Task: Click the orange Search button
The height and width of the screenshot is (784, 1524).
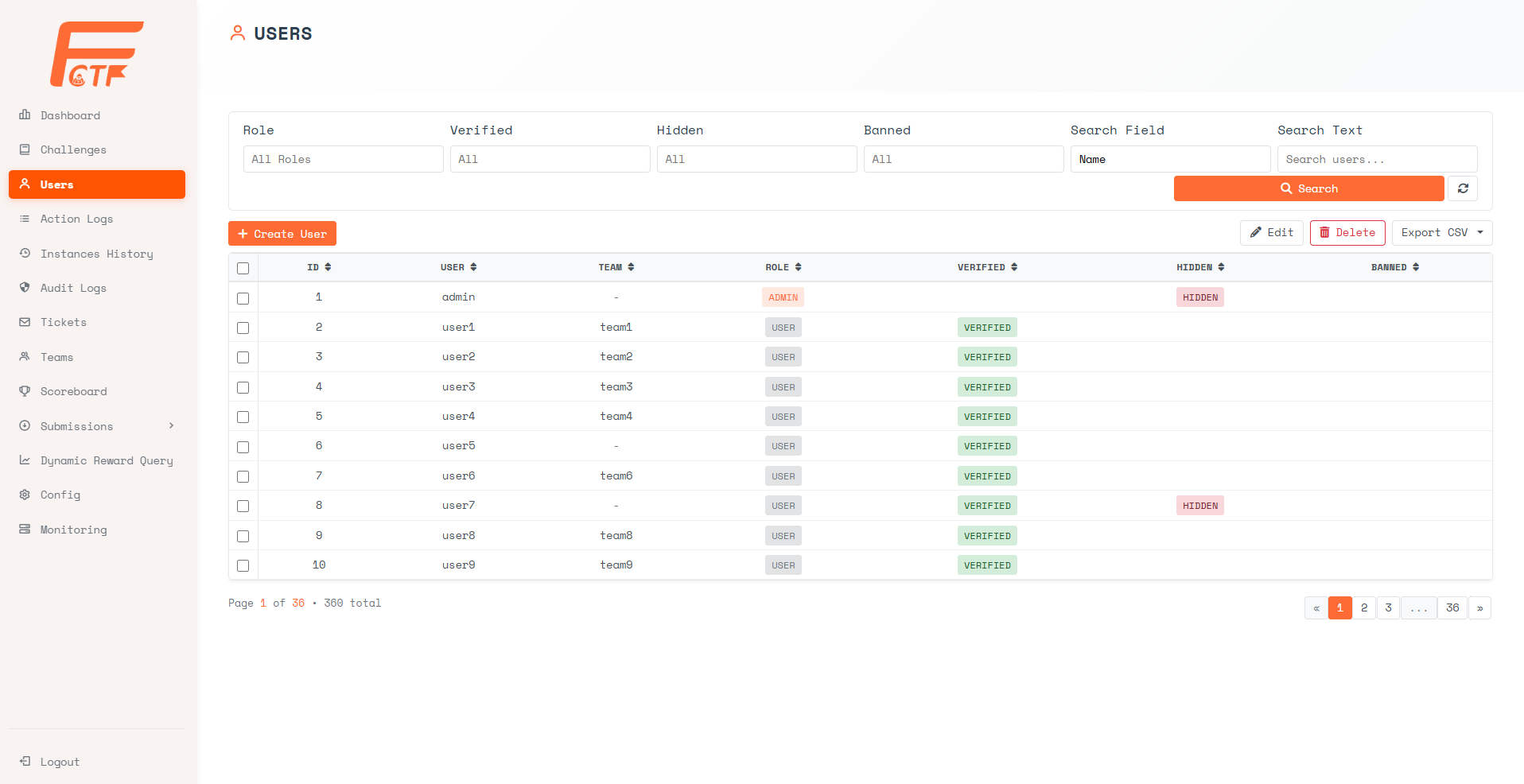Action: pos(1309,188)
